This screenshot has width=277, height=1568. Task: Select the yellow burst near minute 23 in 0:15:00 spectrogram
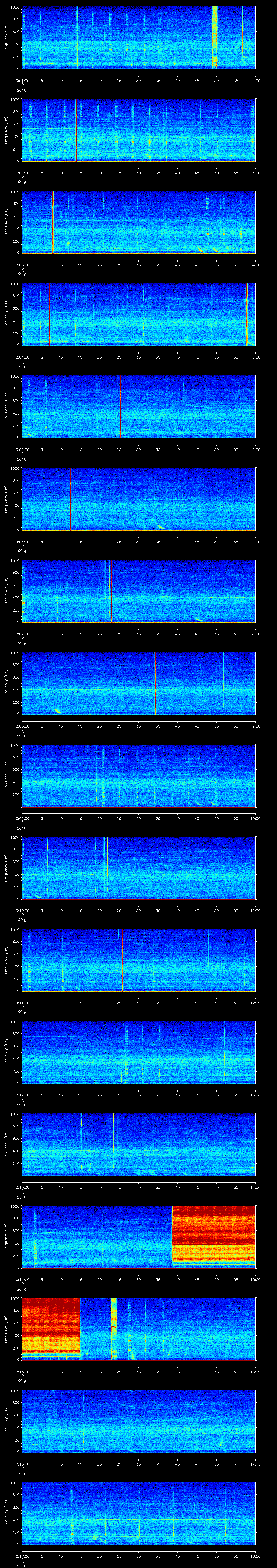[114, 1329]
